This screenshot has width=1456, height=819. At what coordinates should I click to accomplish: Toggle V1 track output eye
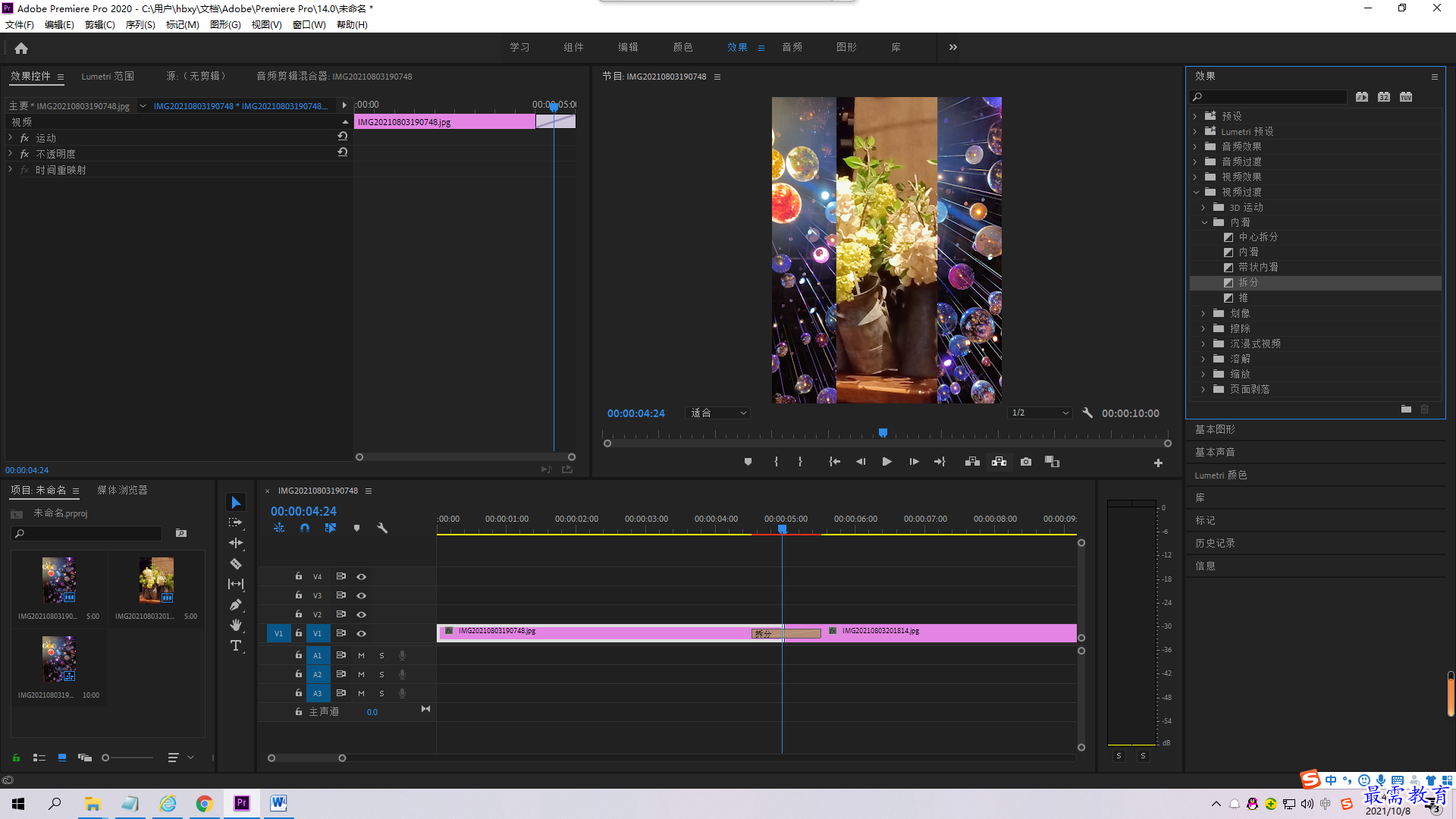pyautogui.click(x=362, y=634)
